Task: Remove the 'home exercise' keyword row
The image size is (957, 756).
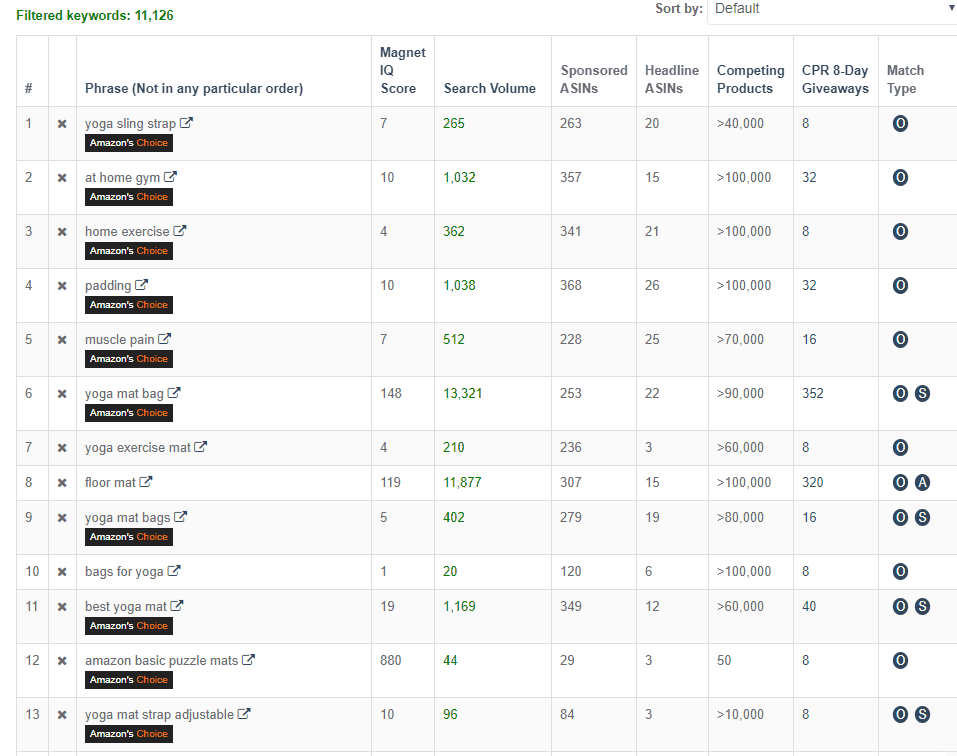Action: pyautogui.click(x=62, y=232)
